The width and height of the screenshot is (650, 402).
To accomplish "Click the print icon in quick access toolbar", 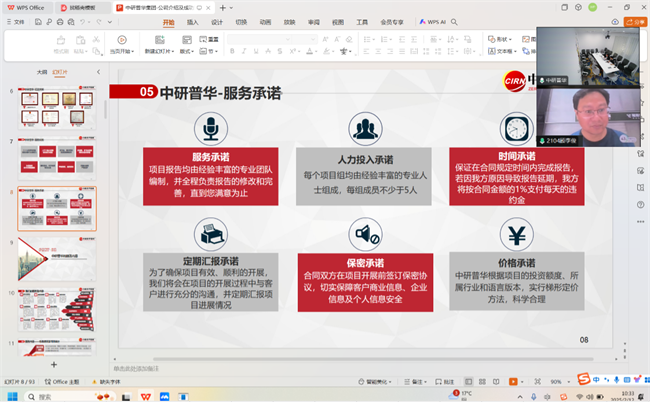I will tap(60, 22).
